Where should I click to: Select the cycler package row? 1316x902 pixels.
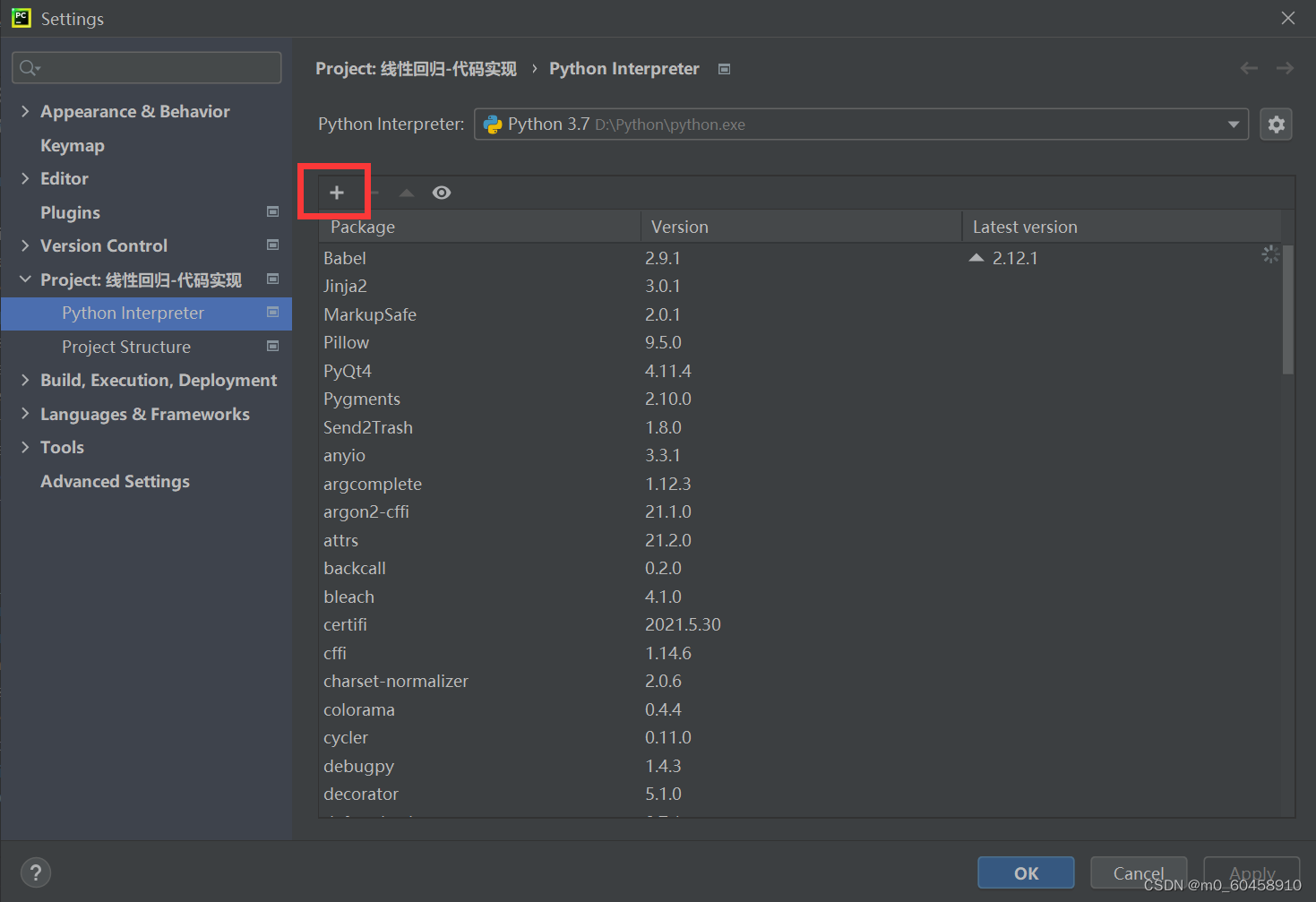point(800,737)
